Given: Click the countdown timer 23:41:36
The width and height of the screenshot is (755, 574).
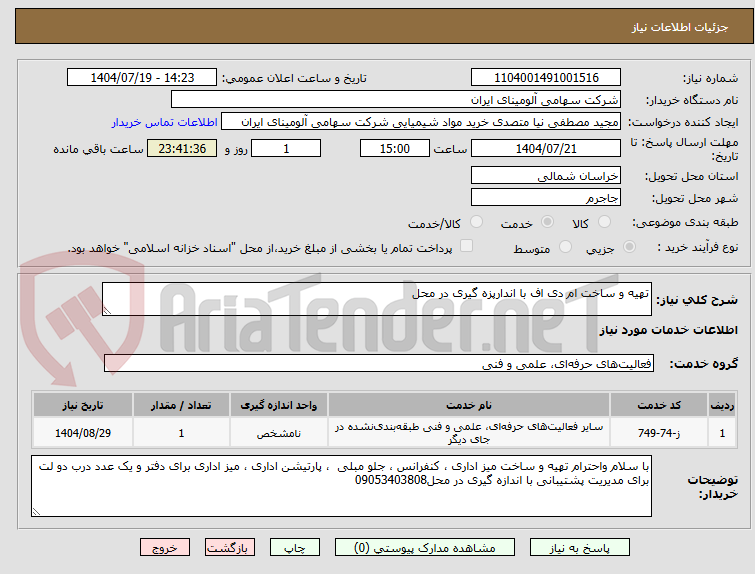Looking at the screenshot, I should 182,148.
